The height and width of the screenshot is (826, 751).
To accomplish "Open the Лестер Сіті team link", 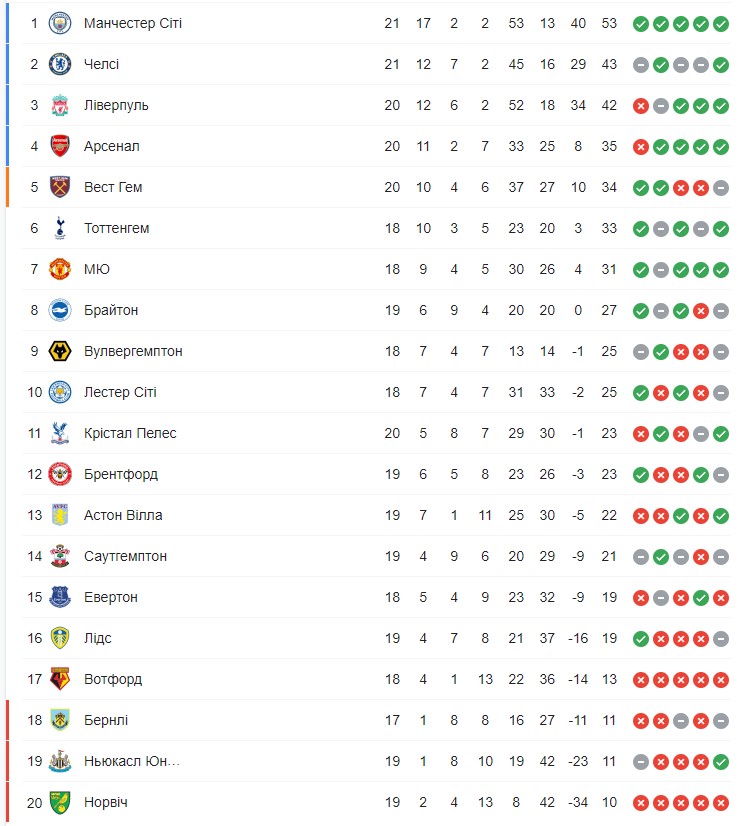I will pos(120,392).
